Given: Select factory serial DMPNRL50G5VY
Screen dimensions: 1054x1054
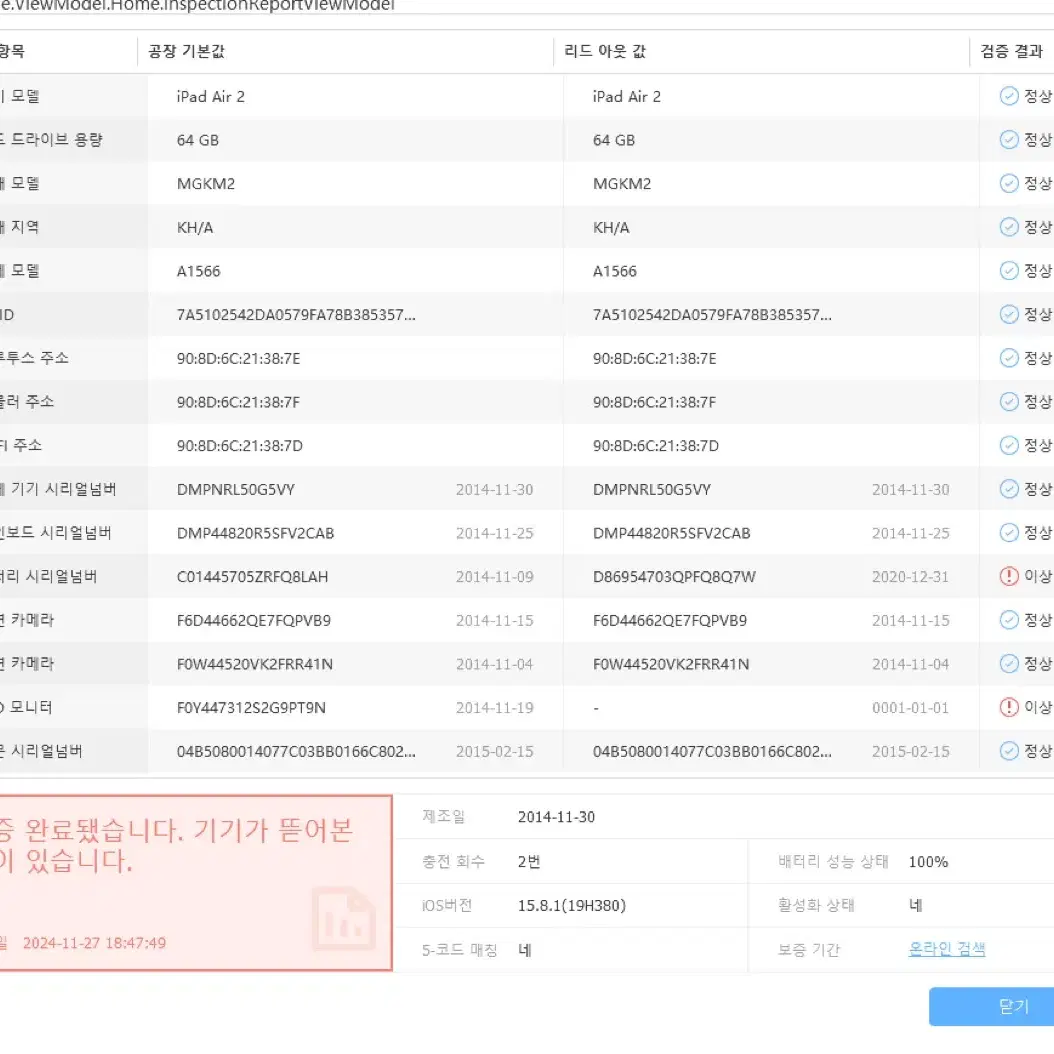Looking at the screenshot, I should [235, 489].
